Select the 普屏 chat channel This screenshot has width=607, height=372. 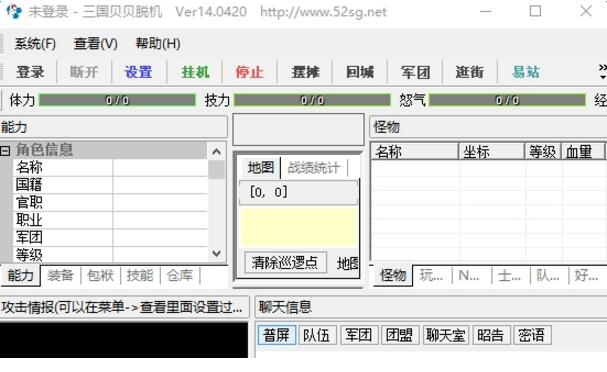pyautogui.click(x=276, y=335)
